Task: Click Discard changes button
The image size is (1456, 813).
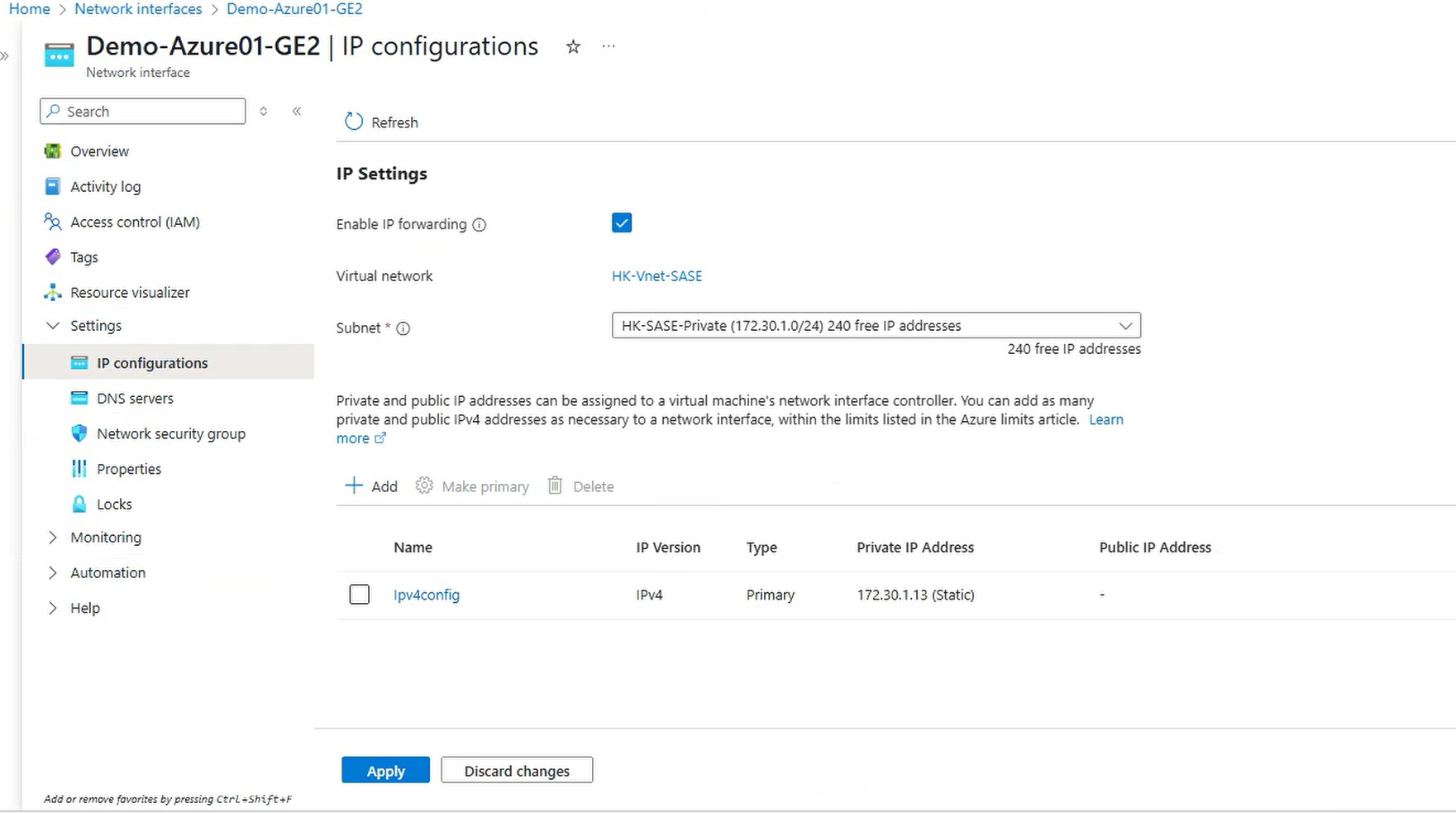Action: click(517, 770)
